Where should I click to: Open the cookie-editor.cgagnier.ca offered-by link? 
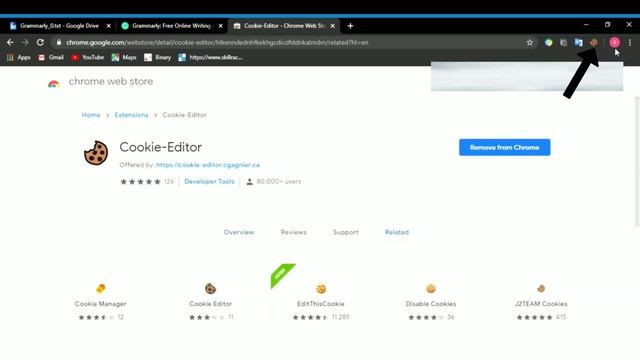[x=208, y=165]
